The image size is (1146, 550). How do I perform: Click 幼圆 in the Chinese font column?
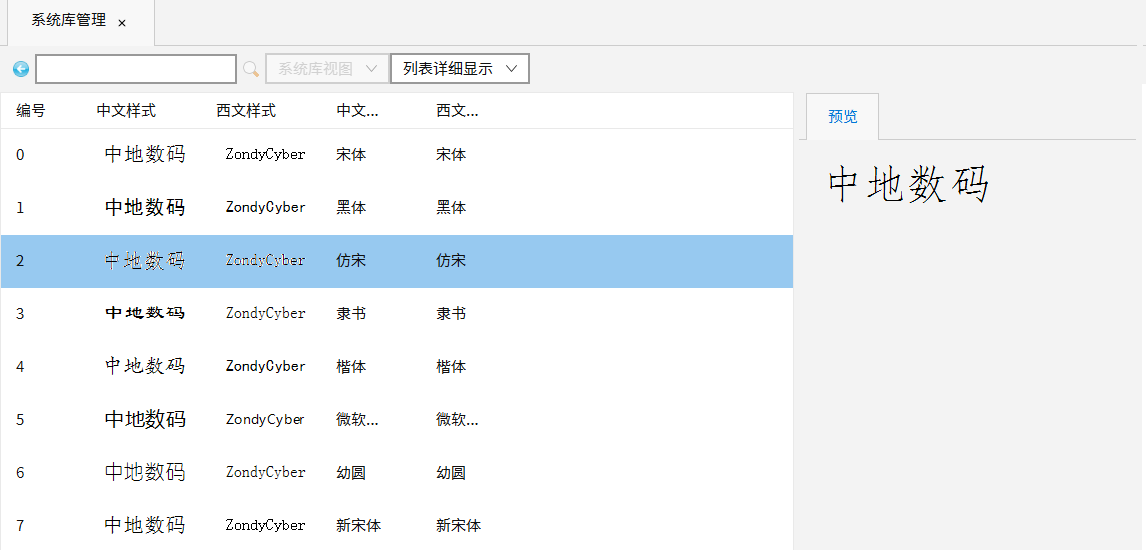point(352,473)
